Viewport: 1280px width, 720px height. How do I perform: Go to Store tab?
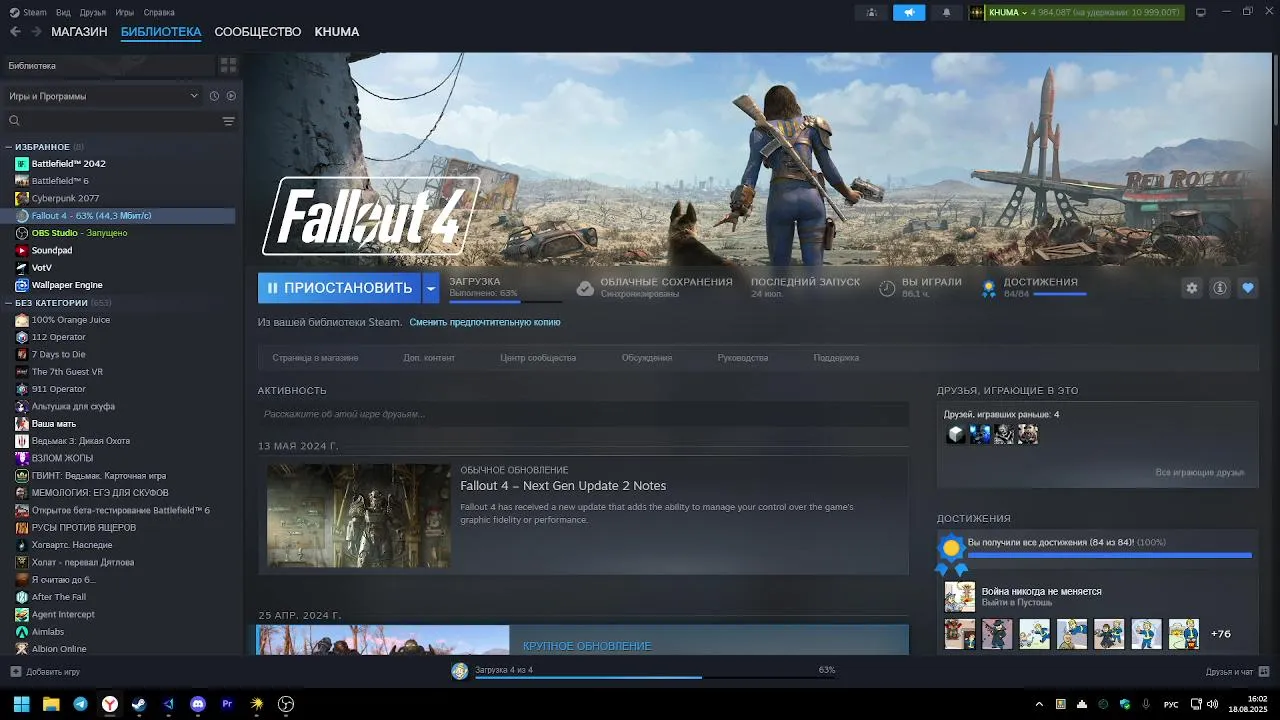click(x=79, y=32)
